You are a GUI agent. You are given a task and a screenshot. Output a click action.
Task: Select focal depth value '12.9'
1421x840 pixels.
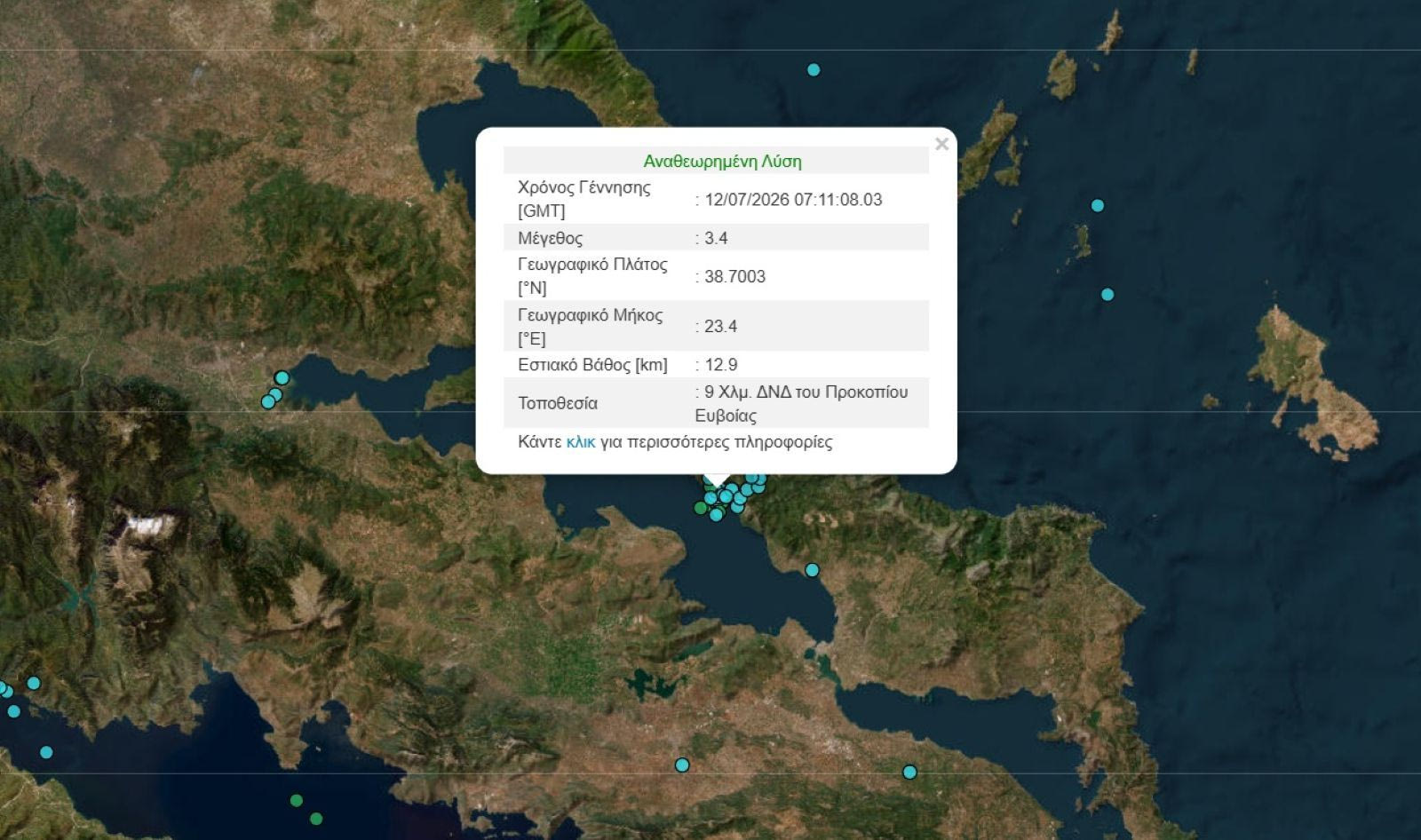tap(720, 365)
